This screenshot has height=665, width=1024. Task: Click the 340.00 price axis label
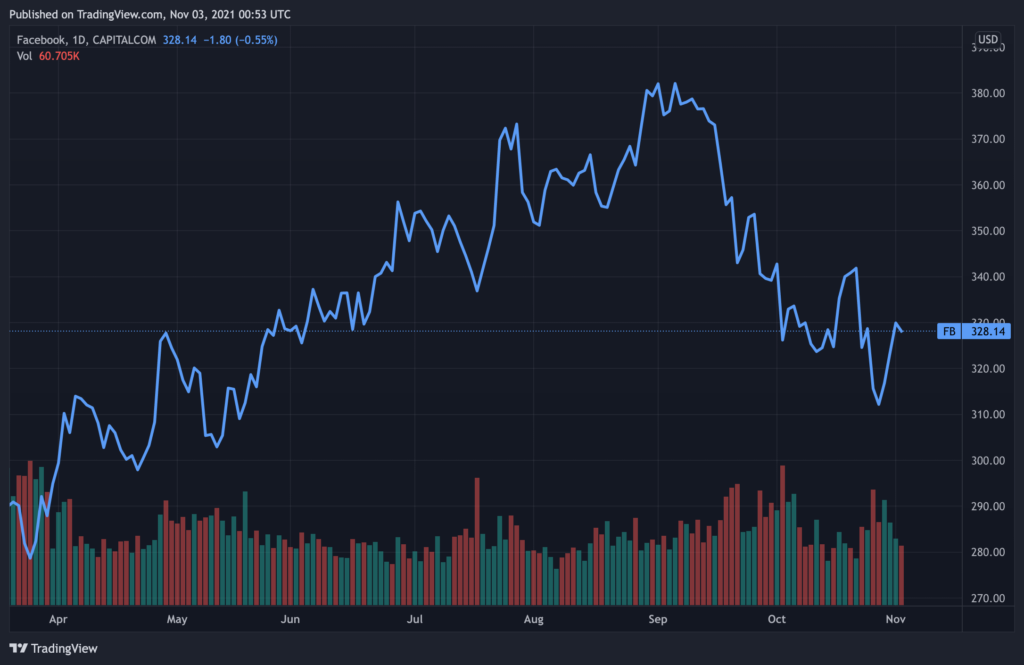(x=988, y=277)
